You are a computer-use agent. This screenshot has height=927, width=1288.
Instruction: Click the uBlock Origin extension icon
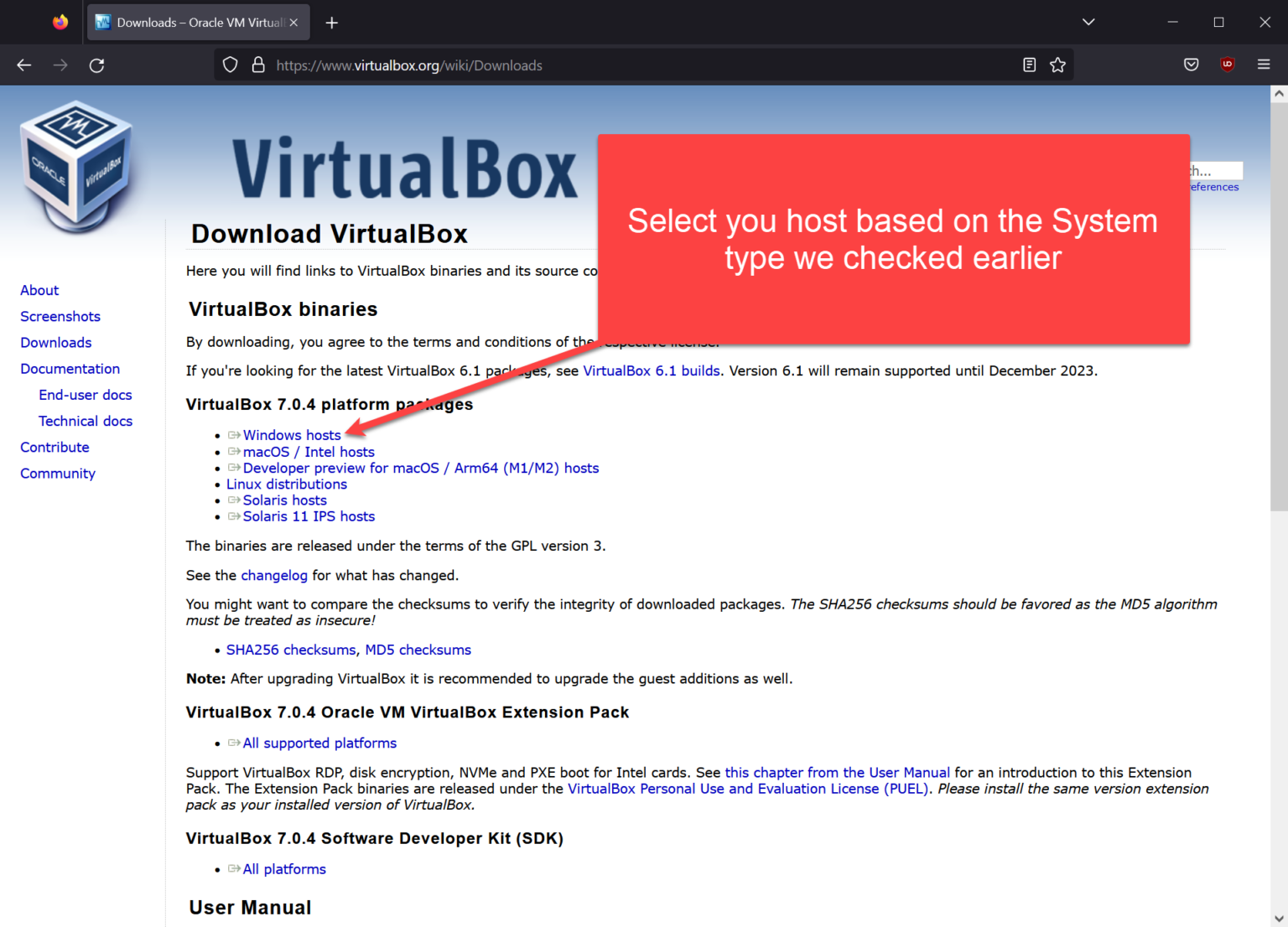coord(1227,65)
